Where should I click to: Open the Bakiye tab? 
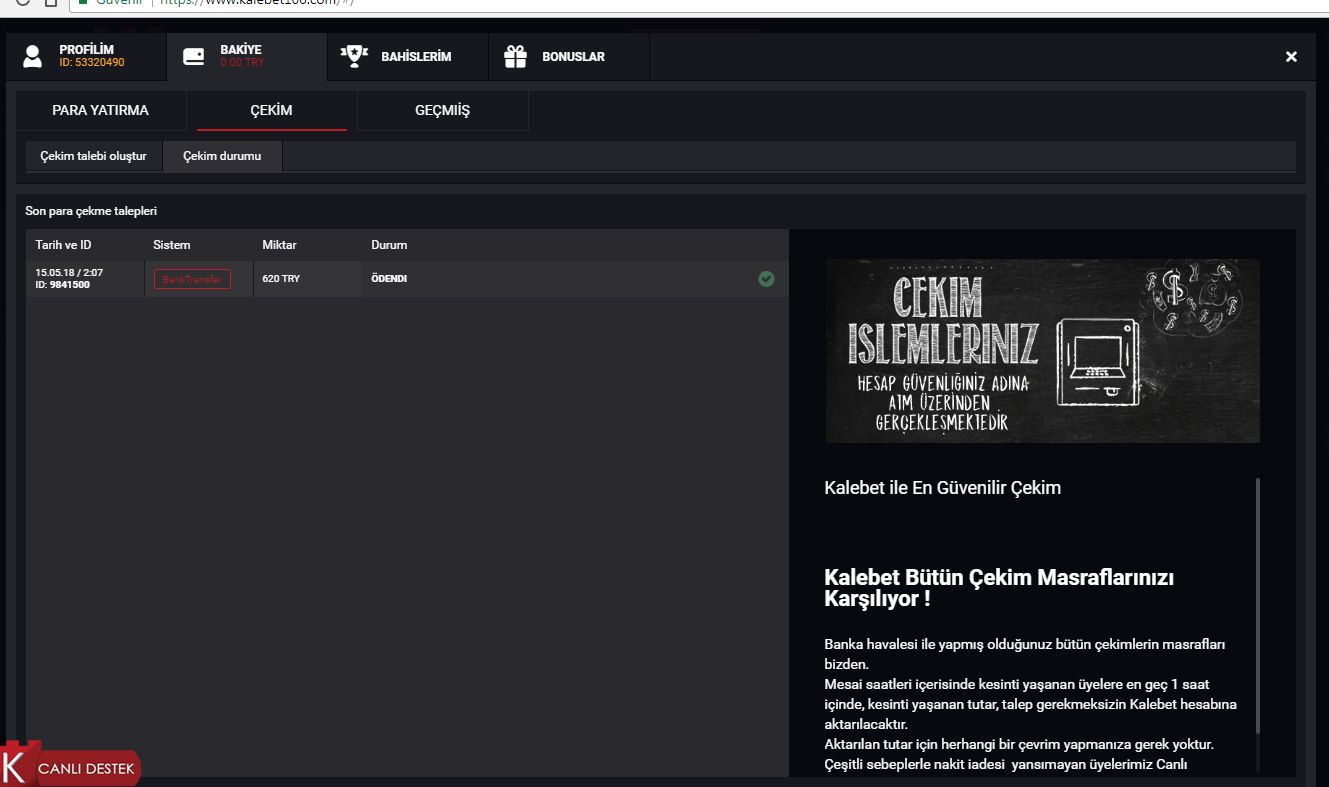pyautogui.click(x=246, y=57)
